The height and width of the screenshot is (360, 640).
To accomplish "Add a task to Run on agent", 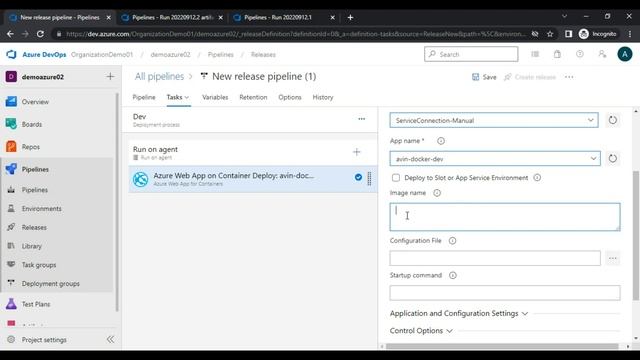I will [357, 152].
